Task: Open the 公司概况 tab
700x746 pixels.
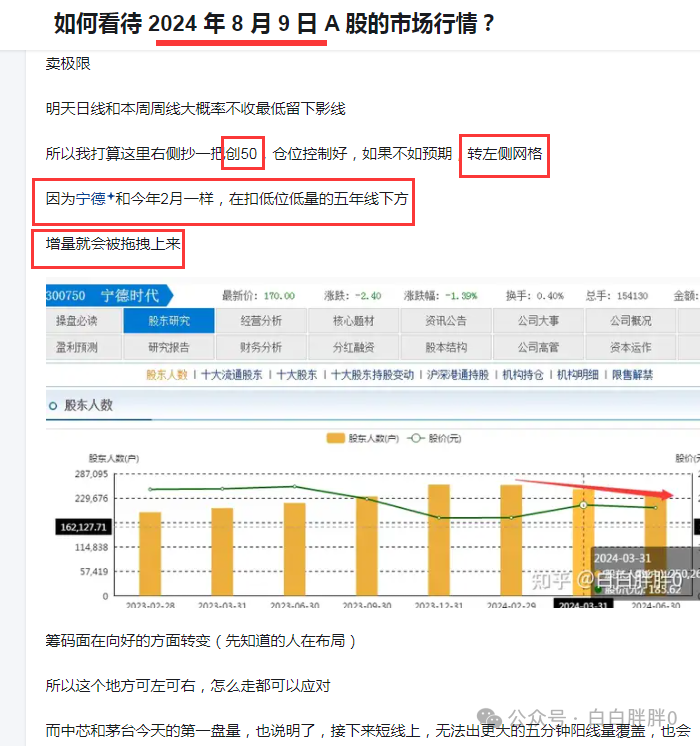Action: (631, 321)
